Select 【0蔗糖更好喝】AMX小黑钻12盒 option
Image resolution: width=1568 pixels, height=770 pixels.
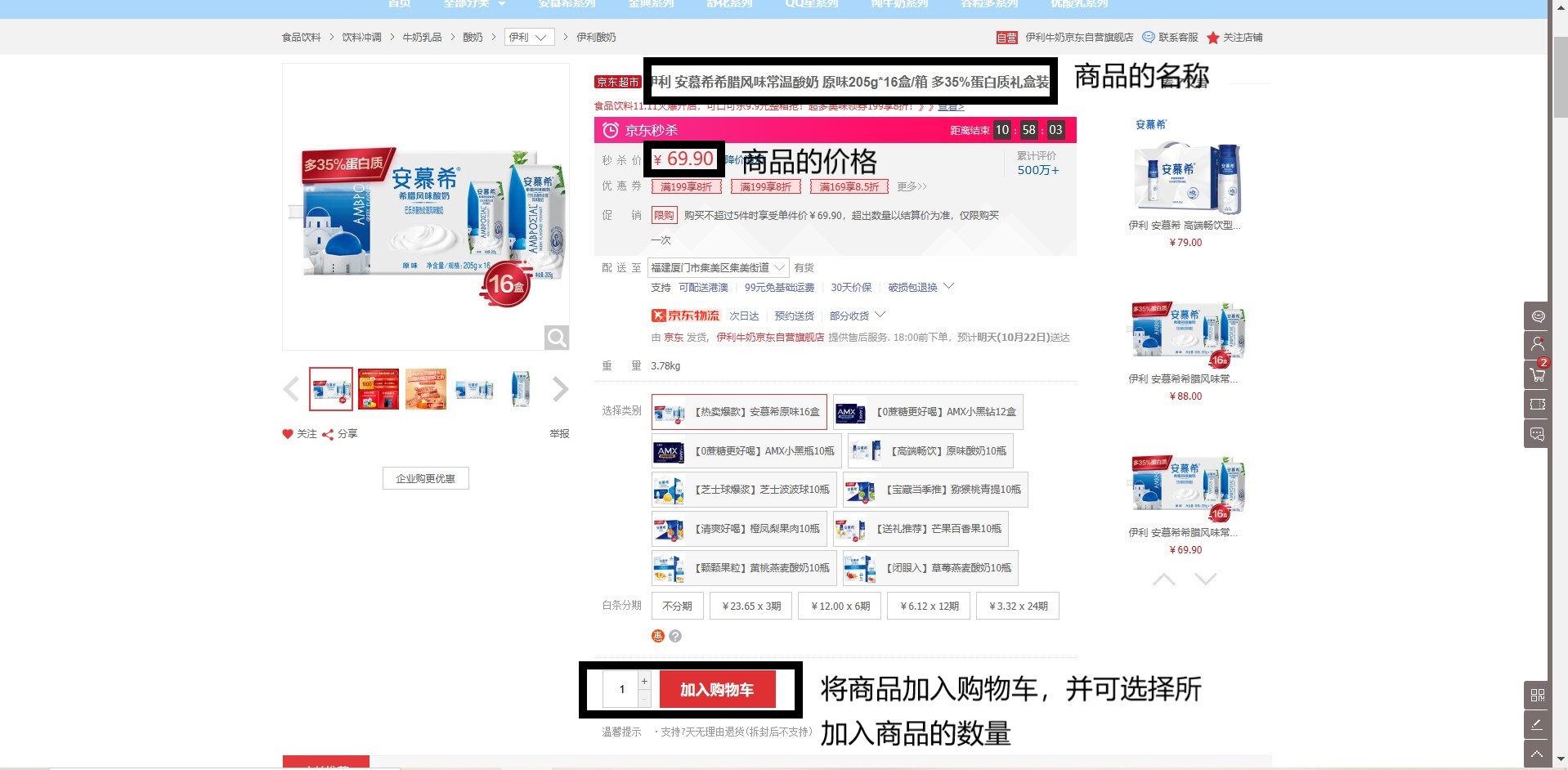[928, 412]
